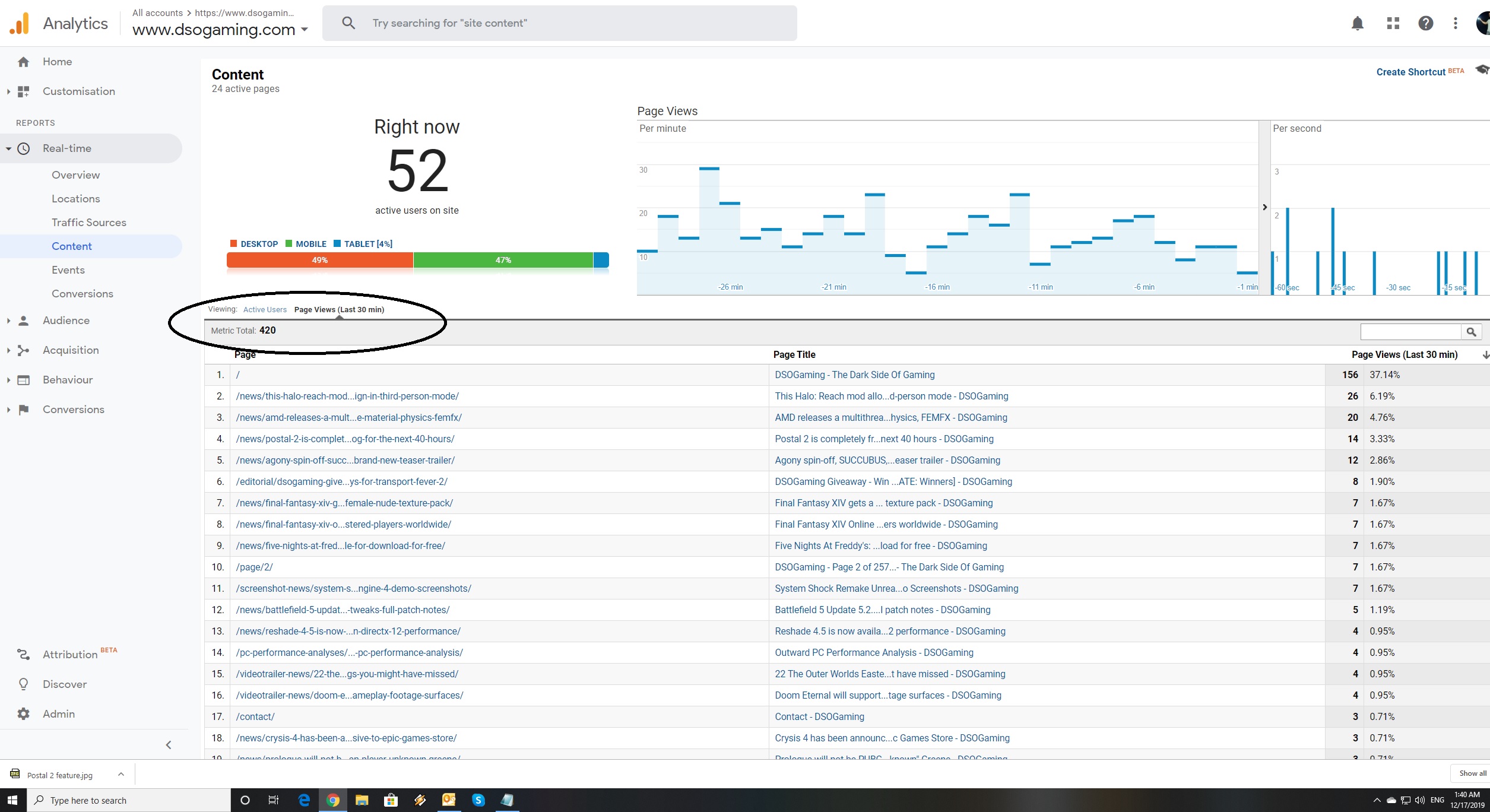Open the real-time Conversions sub-report
Image resolution: width=1490 pixels, height=812 pixels.
coord(83,294)
